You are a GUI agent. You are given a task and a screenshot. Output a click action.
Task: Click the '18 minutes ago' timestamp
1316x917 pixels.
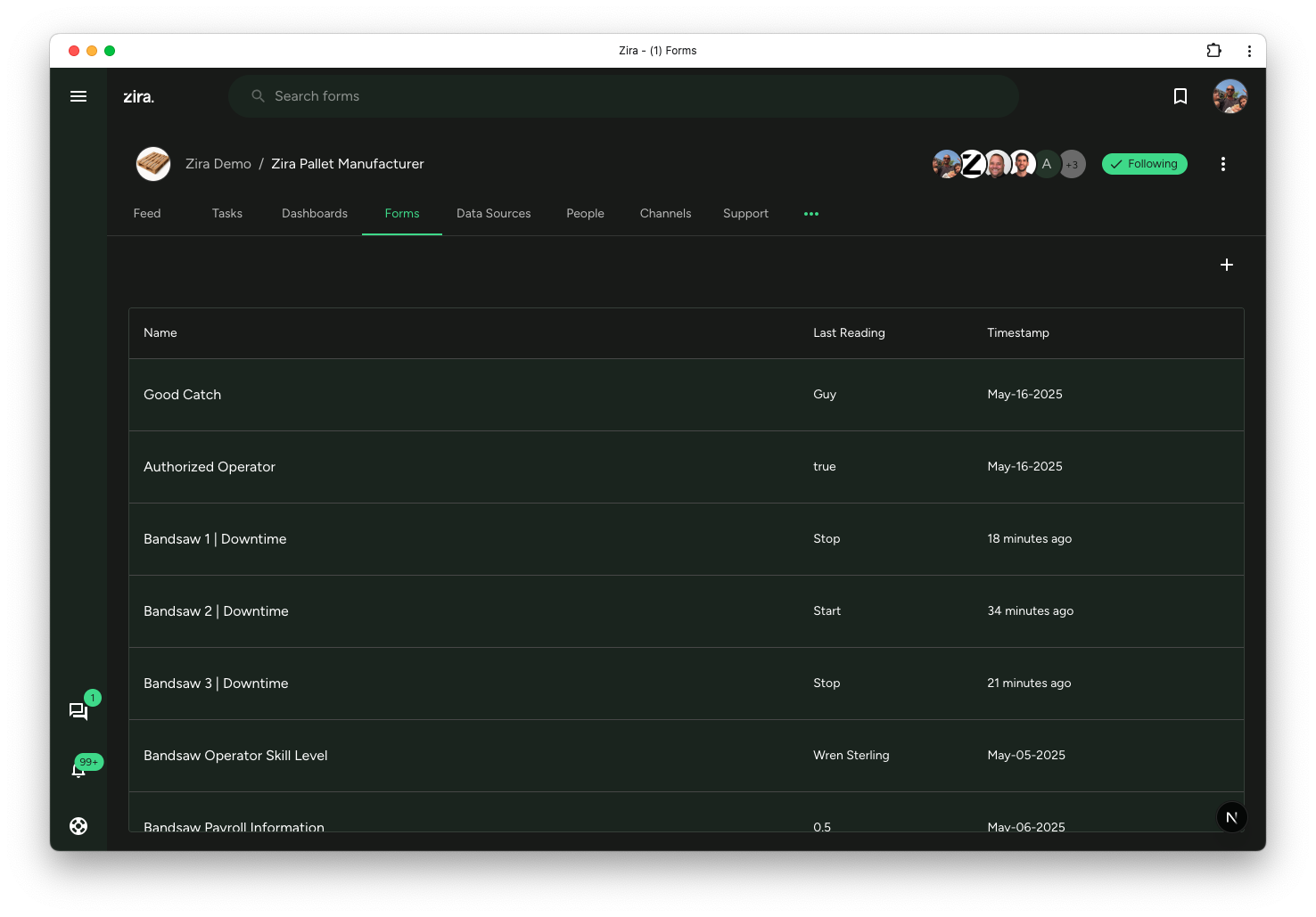(1029, 538)
